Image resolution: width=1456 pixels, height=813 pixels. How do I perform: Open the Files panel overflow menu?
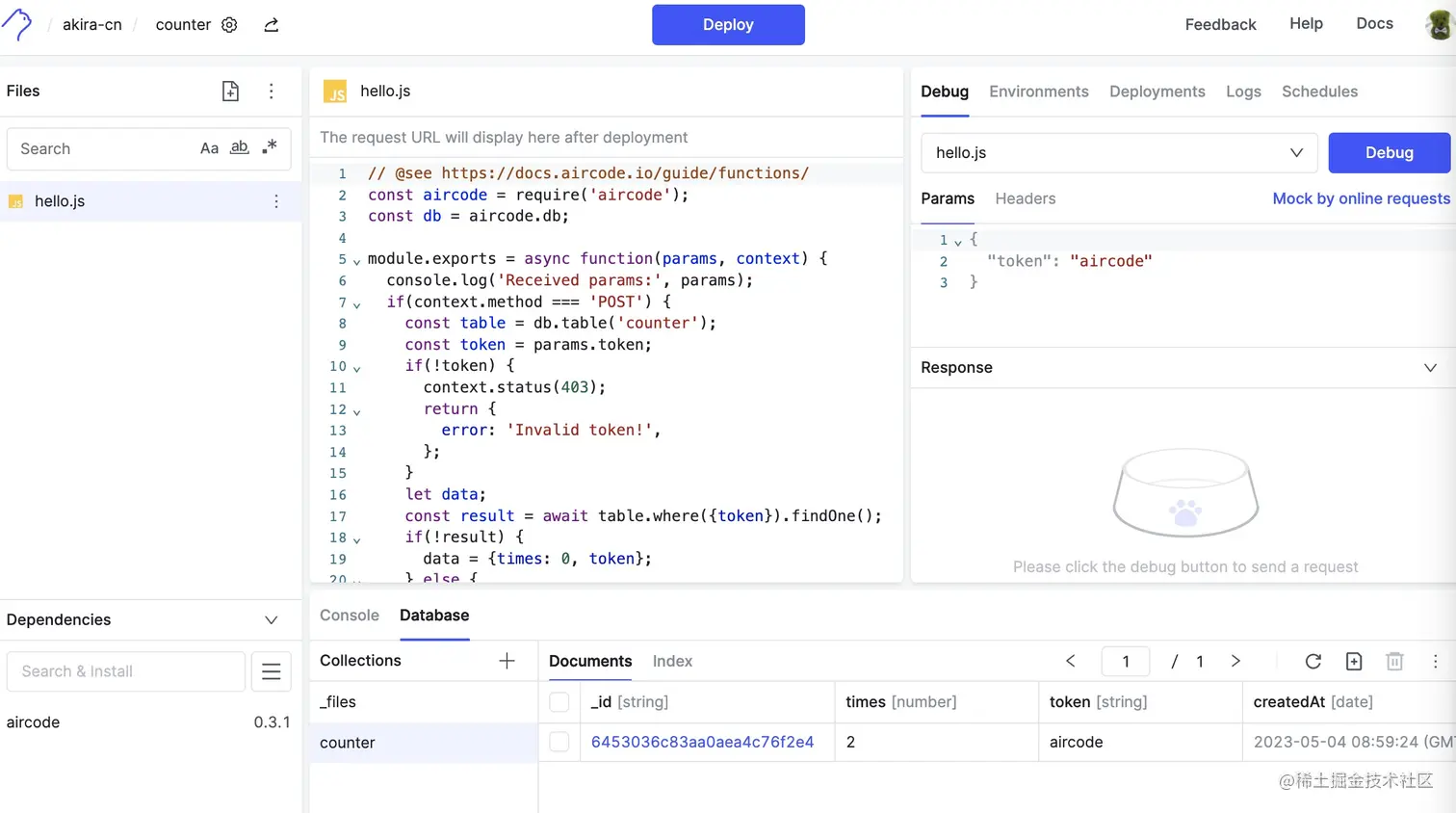tap(272, 91)
